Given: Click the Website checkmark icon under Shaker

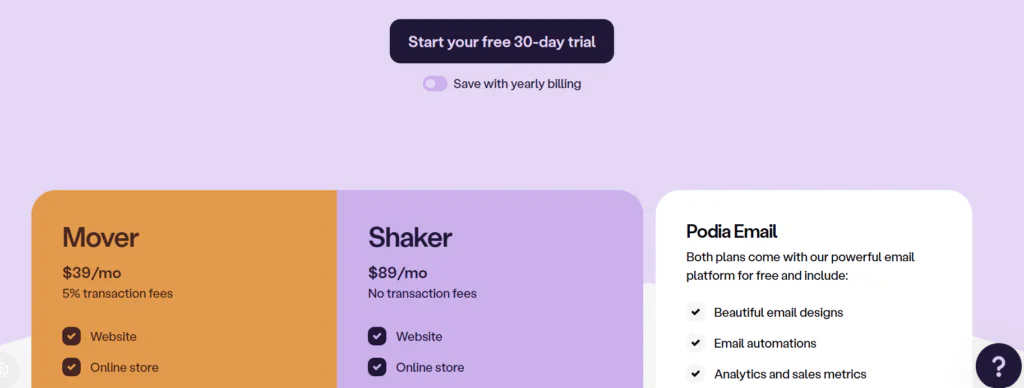Looking at the screenshot, I should tap(377, 336).
